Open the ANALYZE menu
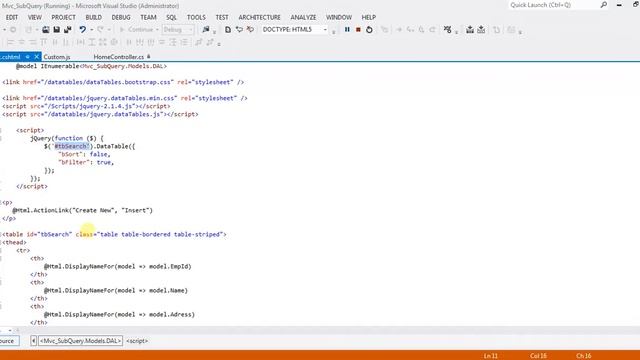The width and height of the screenshot is (640, 360). [x=303, y=17]
